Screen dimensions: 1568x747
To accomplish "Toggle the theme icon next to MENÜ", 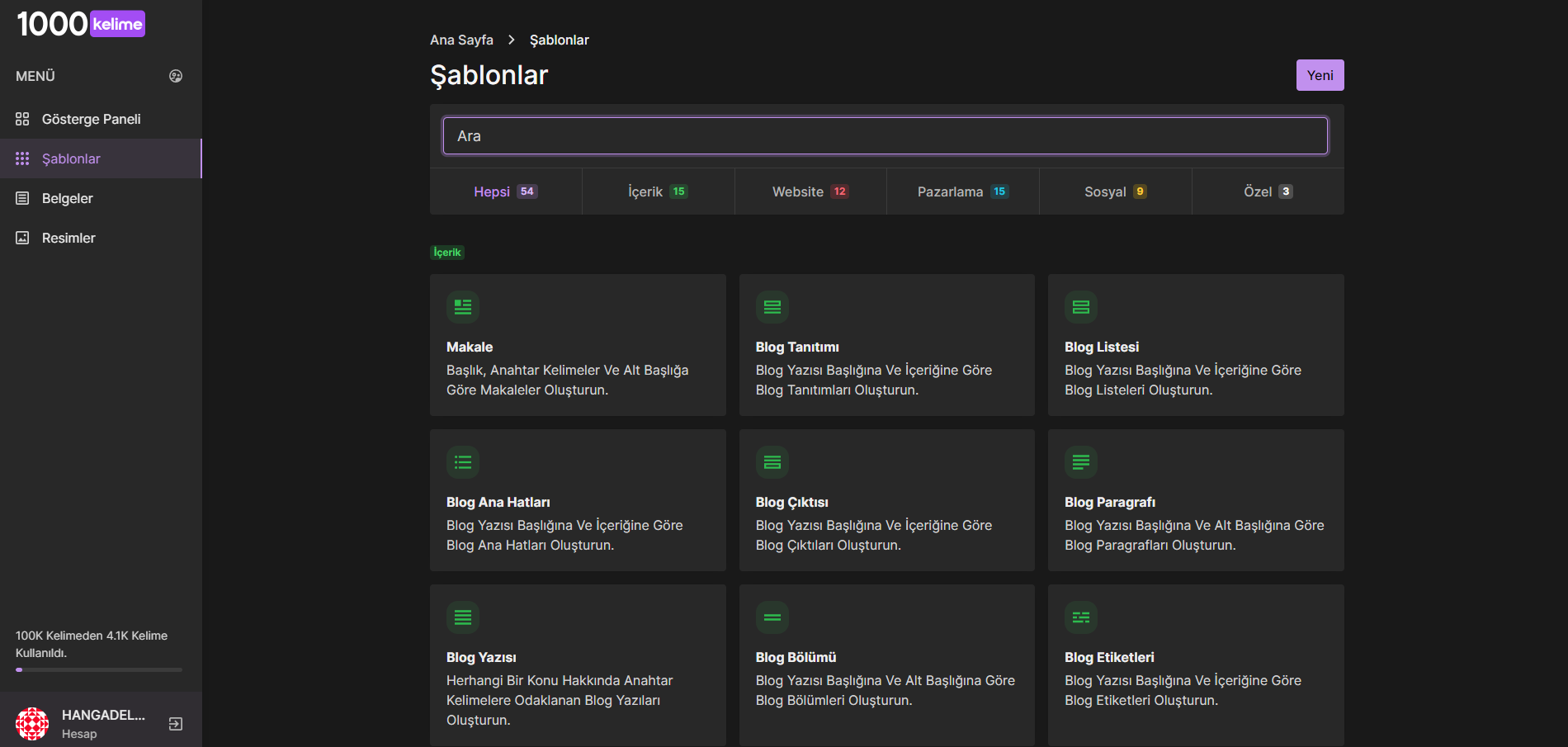I will pos(176,76).
